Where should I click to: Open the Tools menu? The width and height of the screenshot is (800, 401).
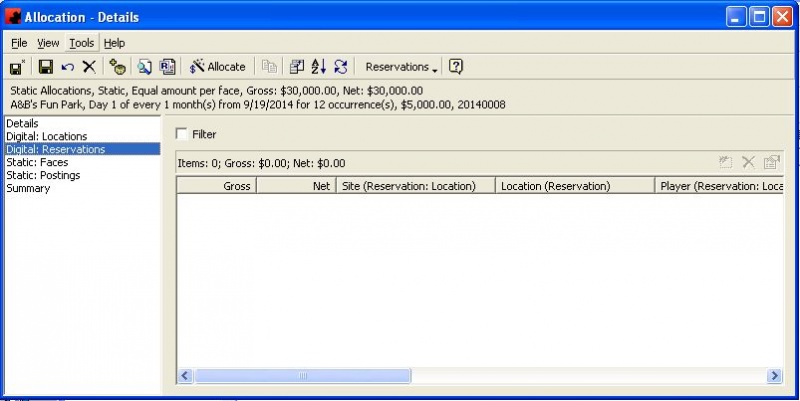point(81,43)
